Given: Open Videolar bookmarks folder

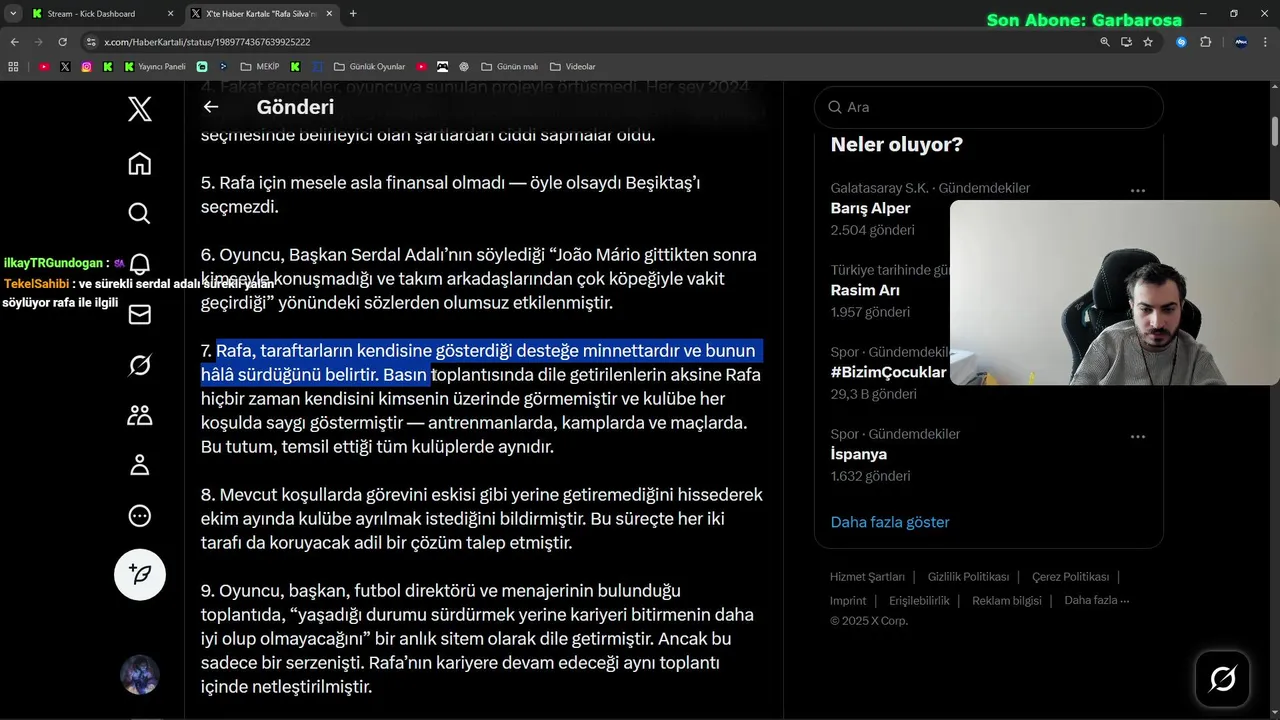Looking at the screenshot, I should pos(573,67).
